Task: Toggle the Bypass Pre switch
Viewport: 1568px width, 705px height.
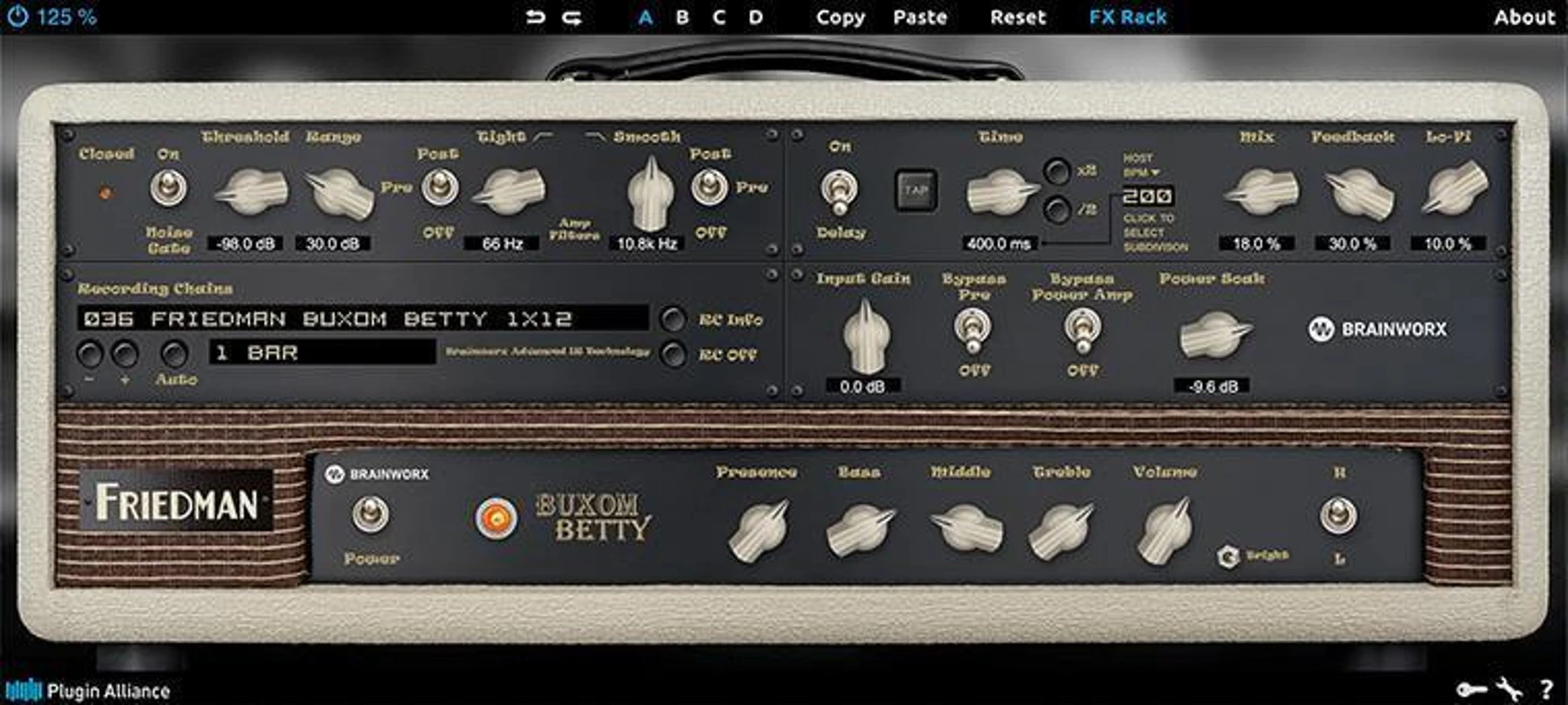Action: [x=972, y=329]
